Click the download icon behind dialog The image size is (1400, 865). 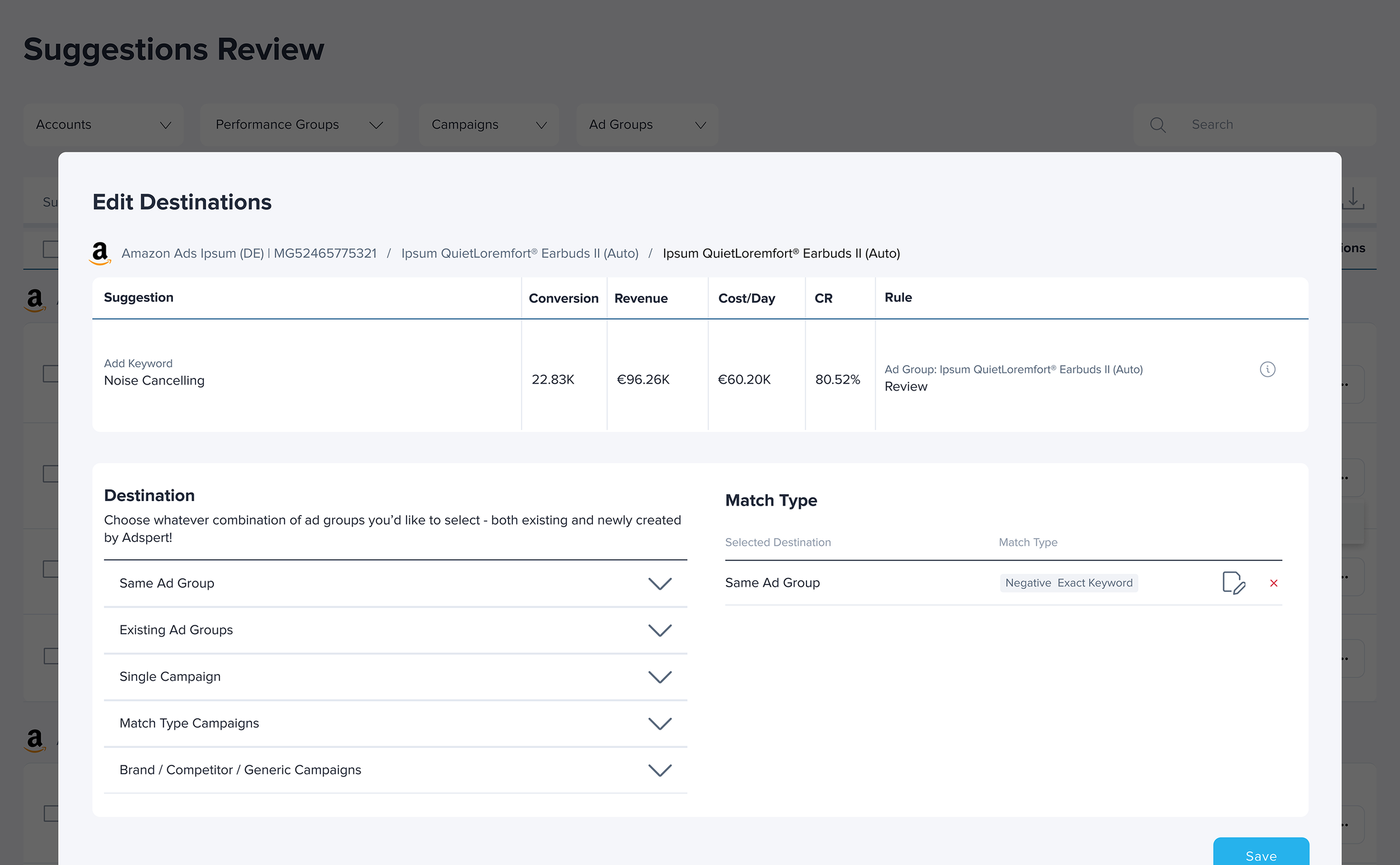tap(1353, 198)
